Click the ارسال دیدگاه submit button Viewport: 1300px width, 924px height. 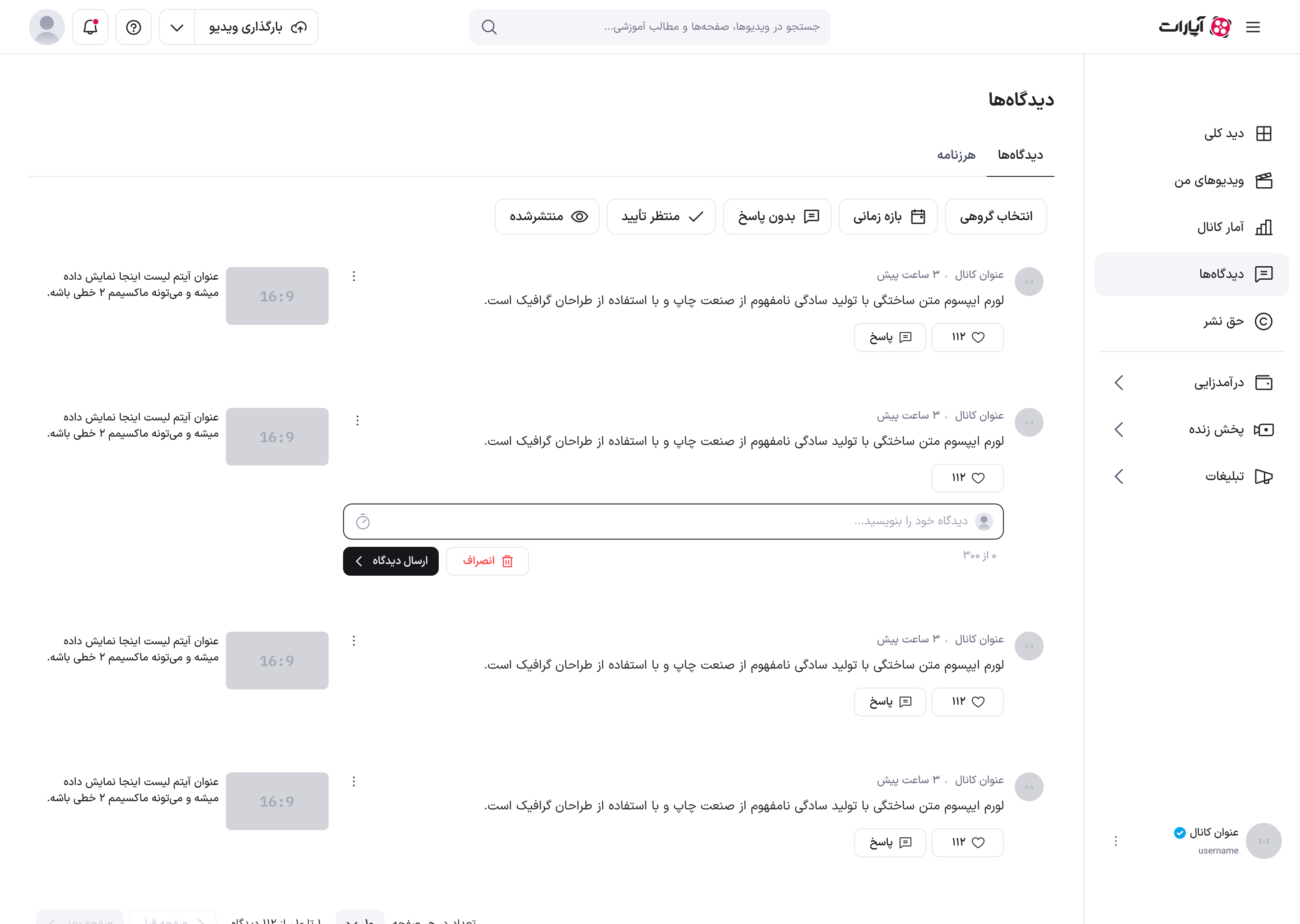(390, 561)
